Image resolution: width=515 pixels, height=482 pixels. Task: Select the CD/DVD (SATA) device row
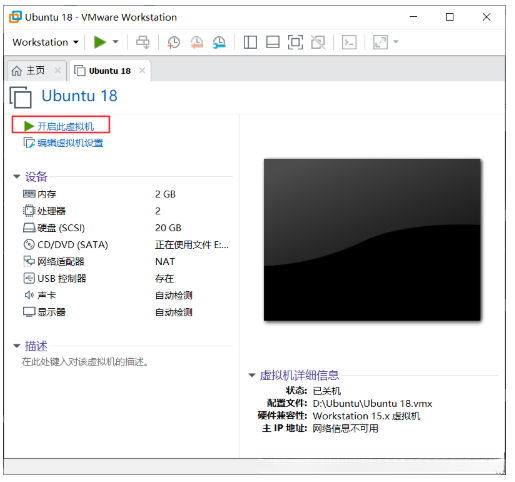tap(127, 245)
